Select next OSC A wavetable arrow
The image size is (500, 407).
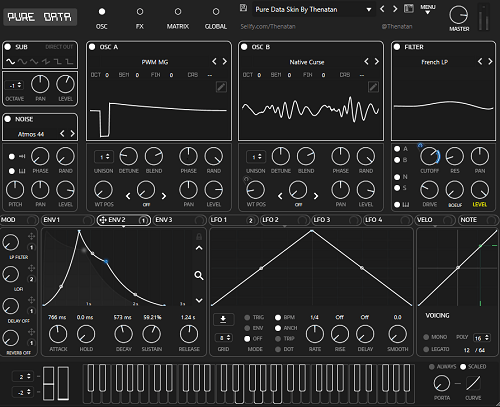coord(225,62)
